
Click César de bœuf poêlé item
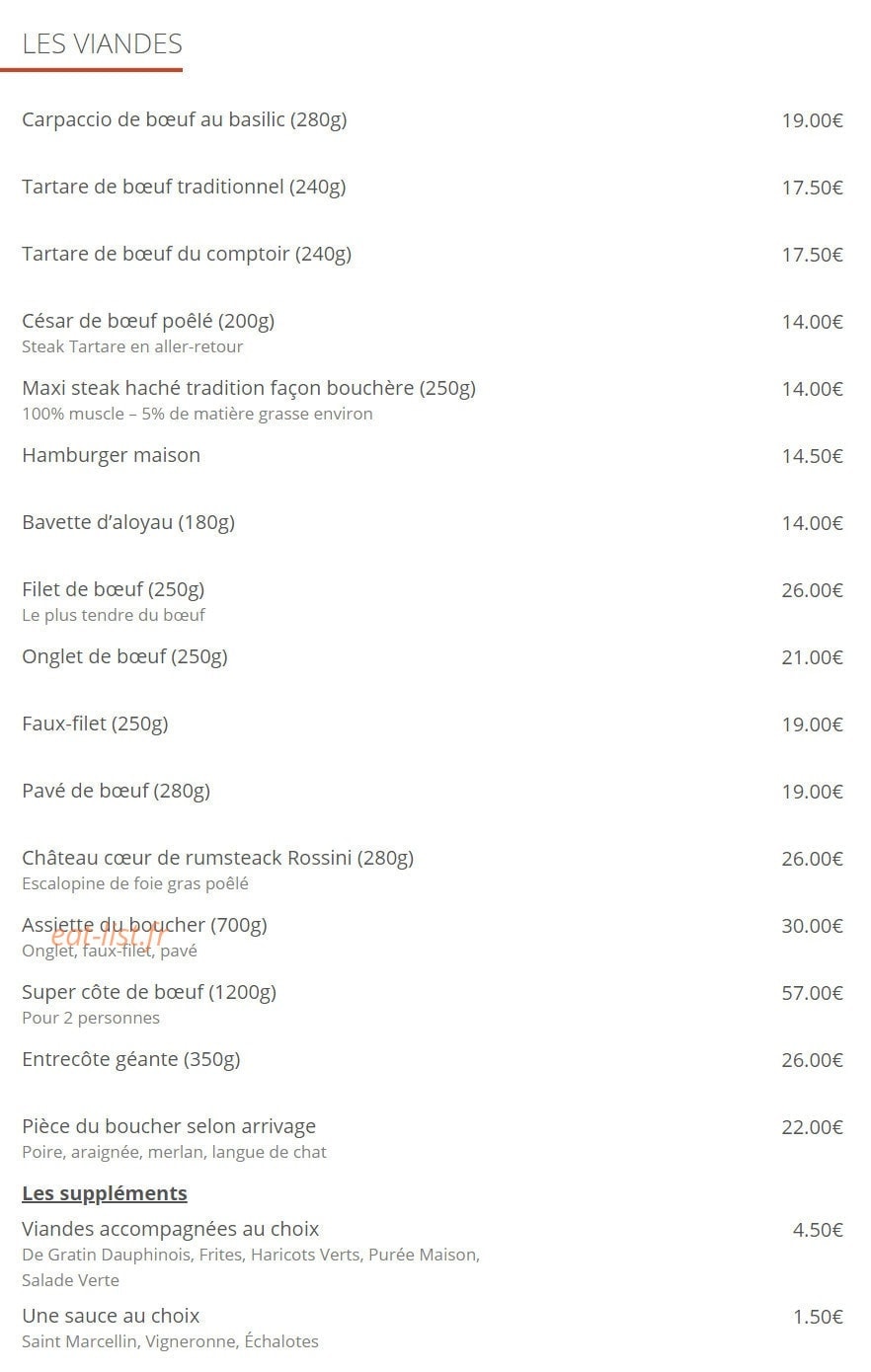pyautogui.click(x=148, y=321)
